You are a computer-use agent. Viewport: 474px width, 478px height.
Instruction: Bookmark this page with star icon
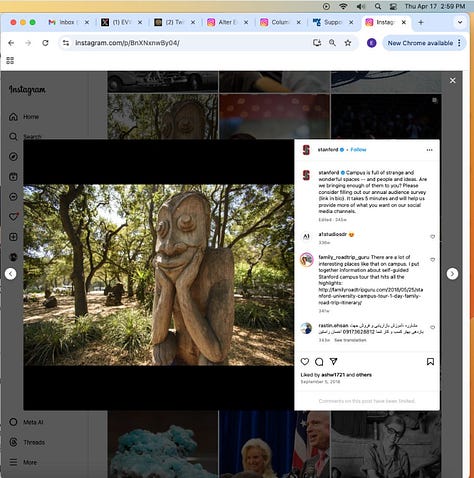tap(348, 43)
